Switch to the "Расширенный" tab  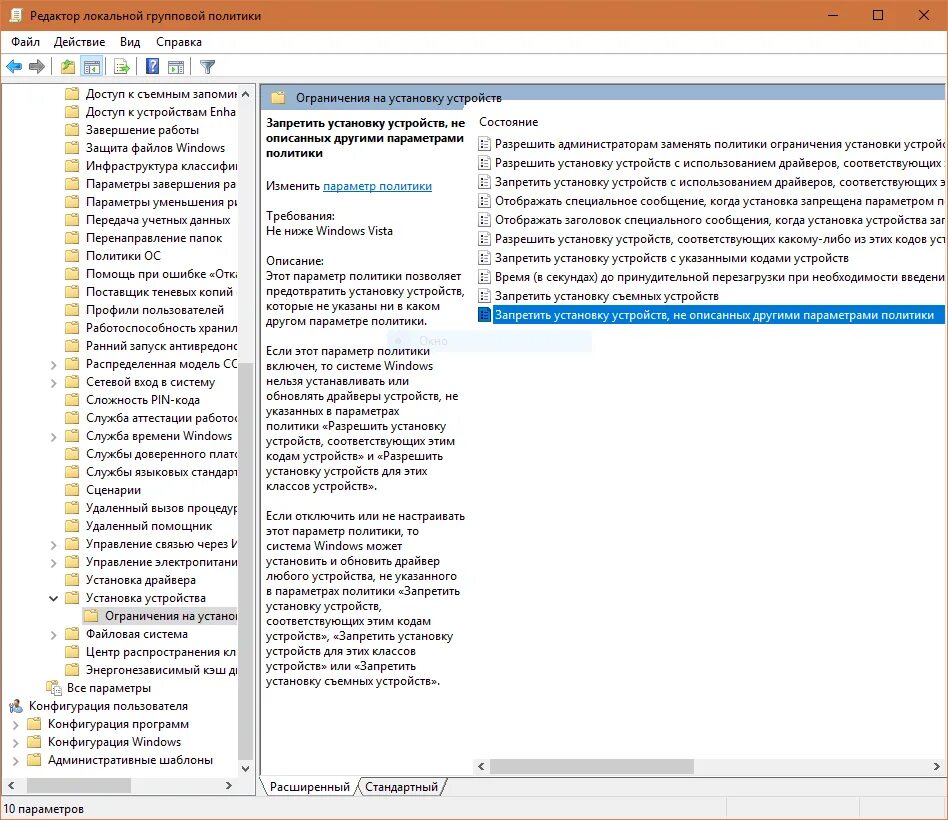310,787
